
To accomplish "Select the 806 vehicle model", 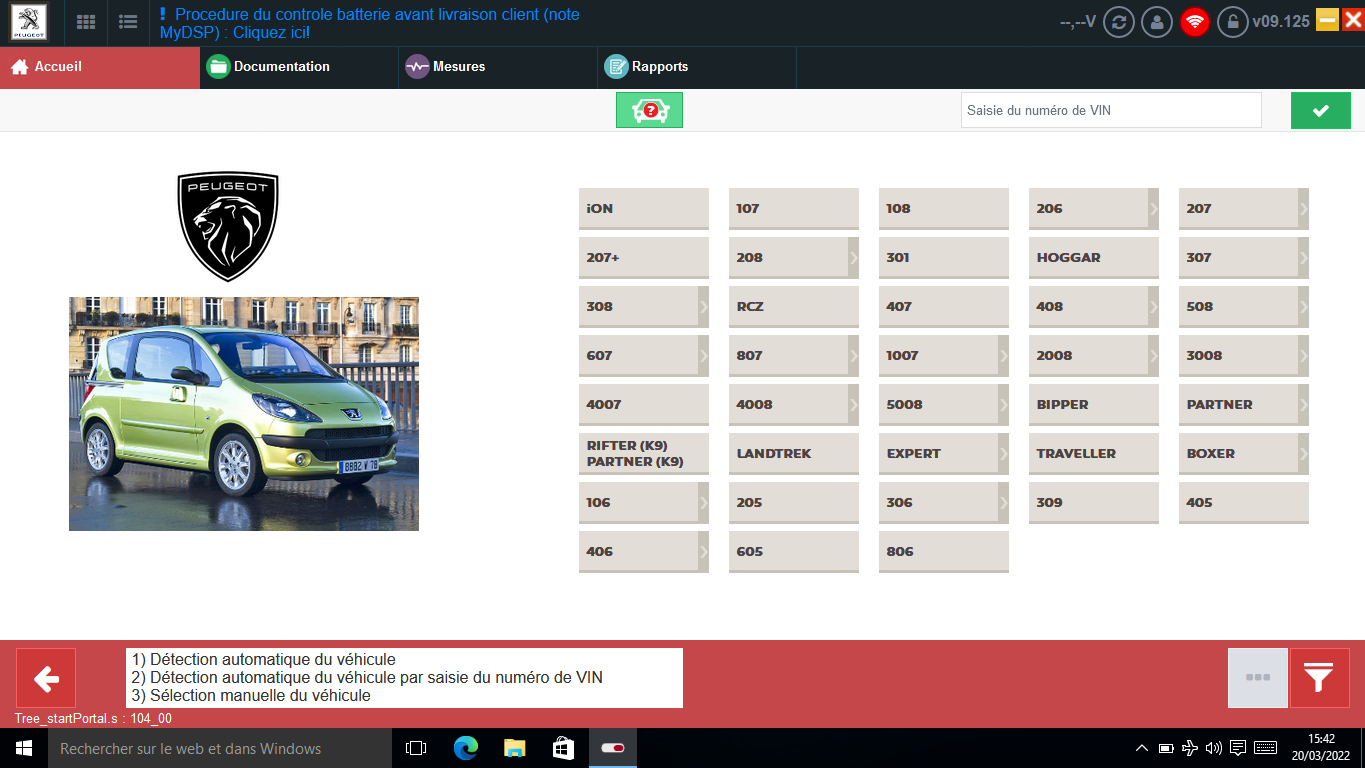I will 944,551.
